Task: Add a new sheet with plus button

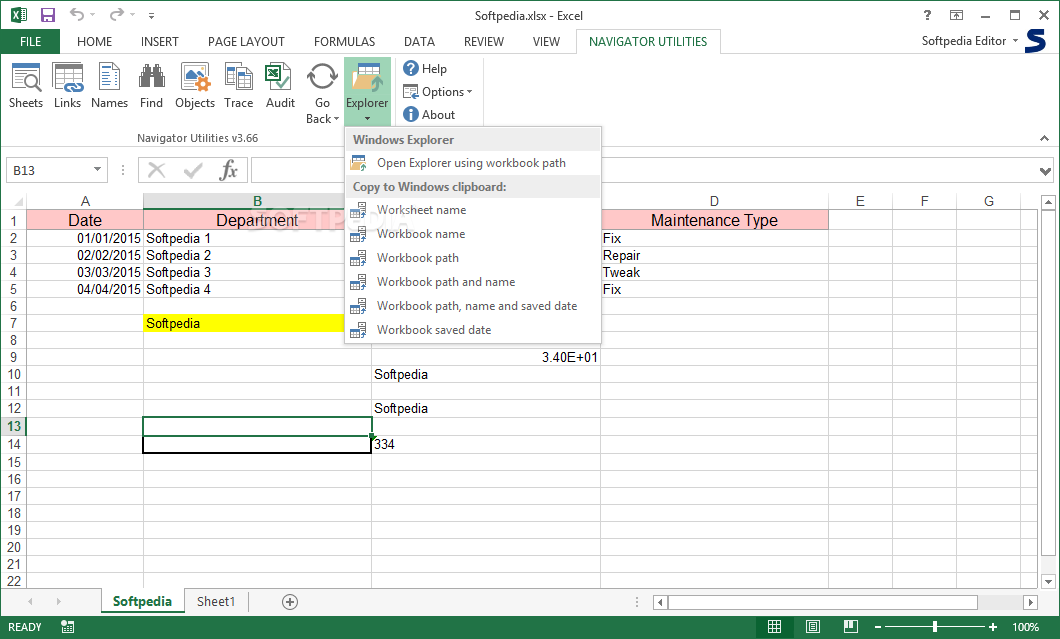Action: tap(290, 602)
